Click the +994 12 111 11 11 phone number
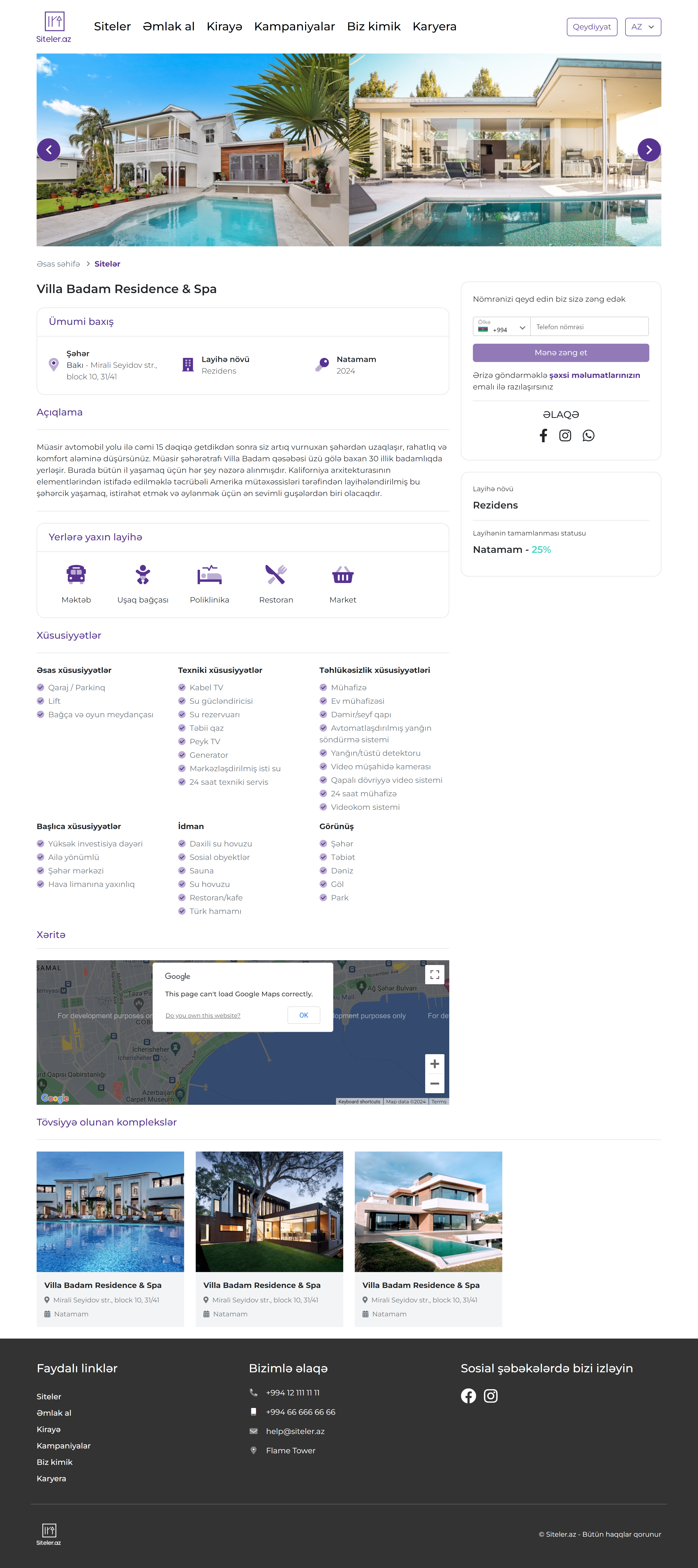The height and width of the screenshot is (1568, 698). pyautogui.click(x=293, y=1393)
